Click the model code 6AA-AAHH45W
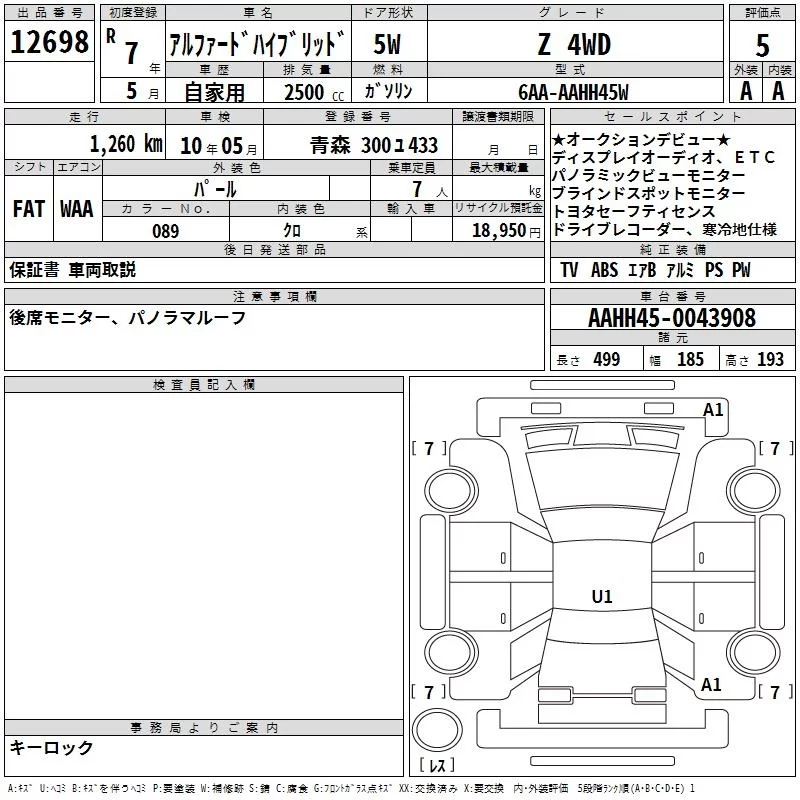The width and height of the screenshot is (800, 800). 573,92
